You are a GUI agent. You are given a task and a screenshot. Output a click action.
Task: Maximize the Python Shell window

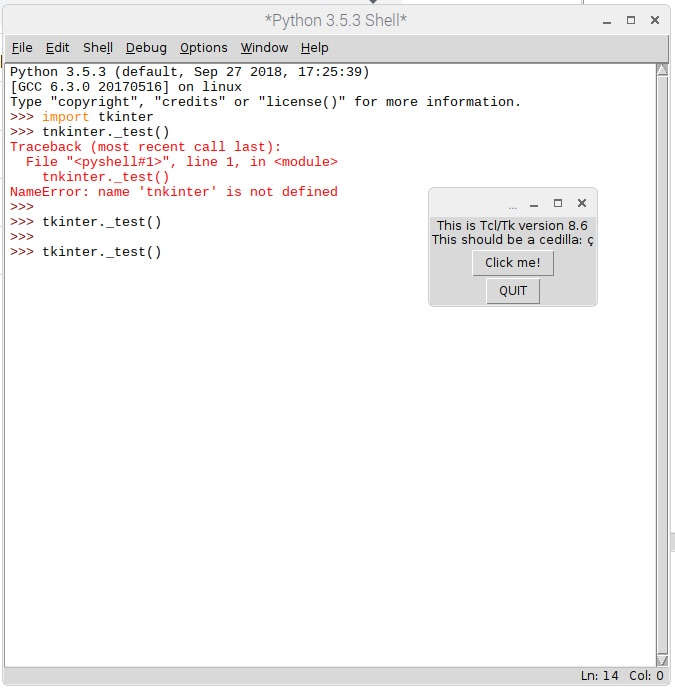(x=631, y=20)
